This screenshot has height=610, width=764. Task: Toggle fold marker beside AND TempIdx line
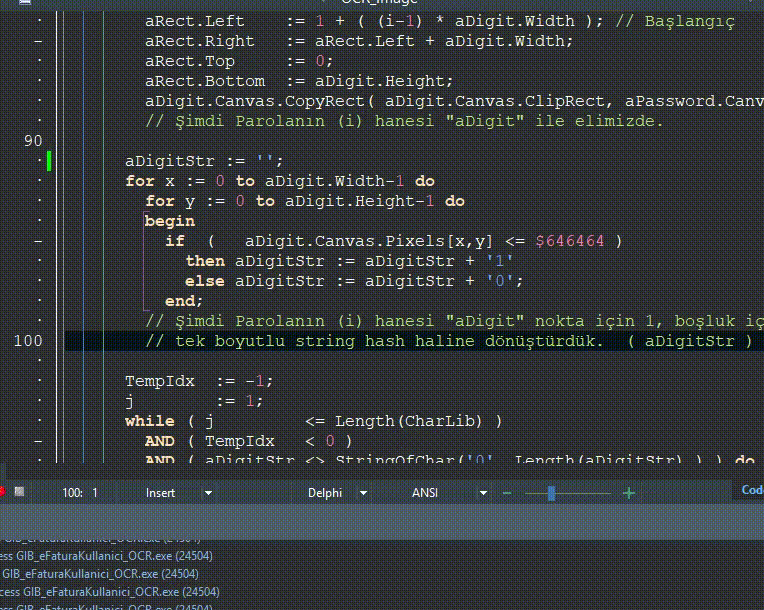tap(38, 441)
